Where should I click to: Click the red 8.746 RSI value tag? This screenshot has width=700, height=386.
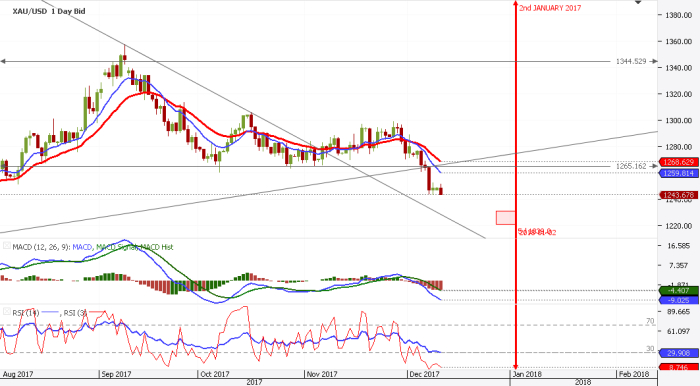[x=679, y=367]
